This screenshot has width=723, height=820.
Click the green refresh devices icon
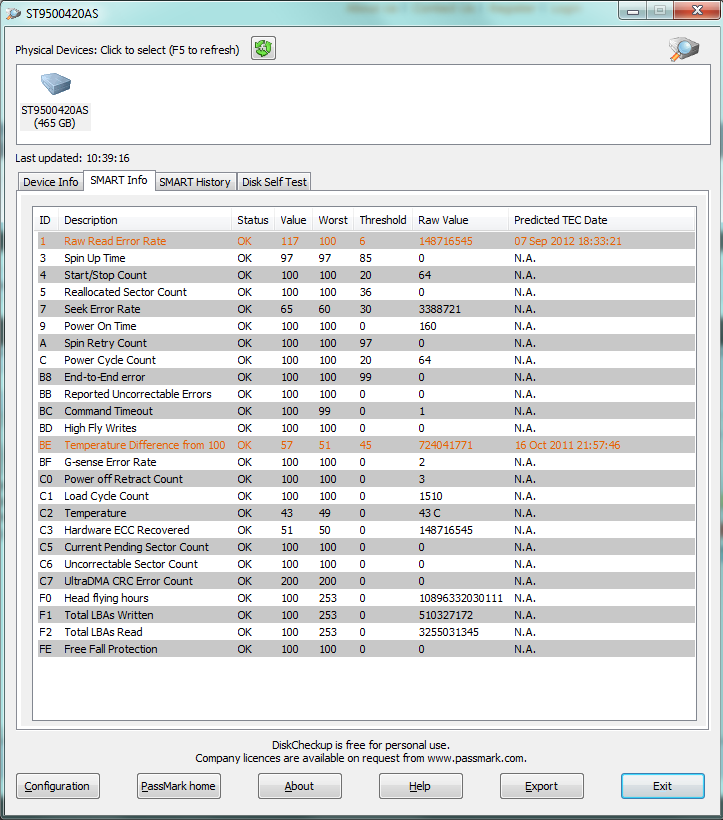[x=263, y=49]
